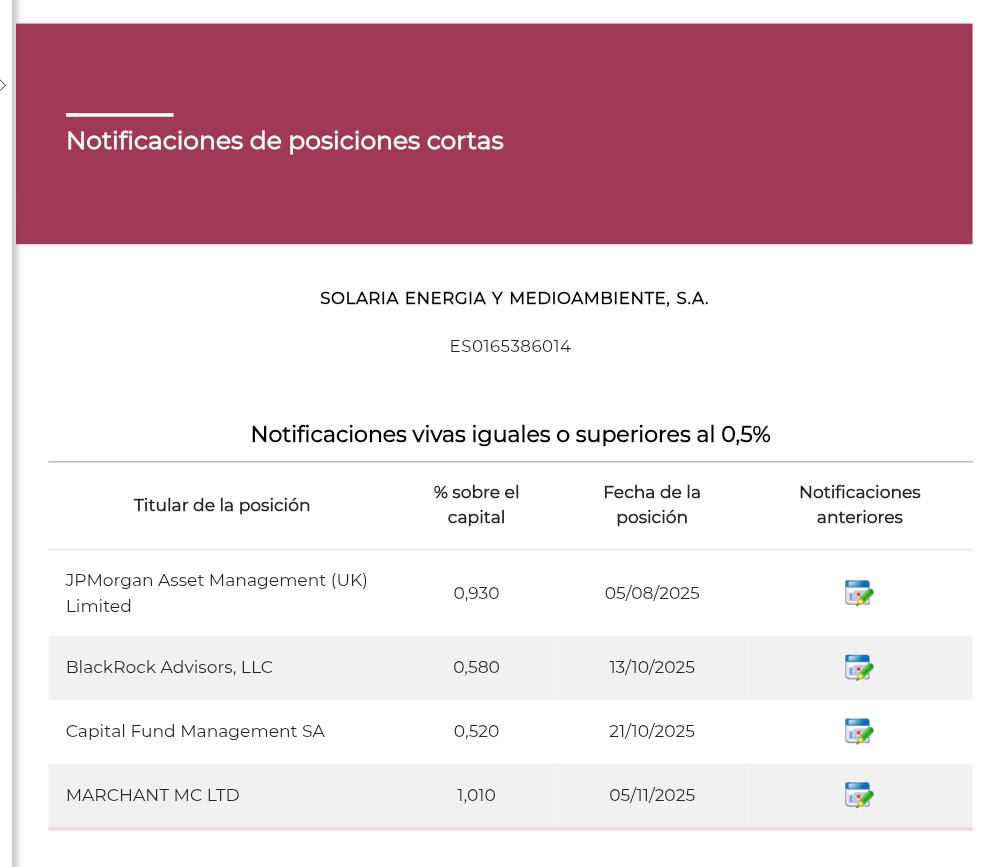Select the 'Notificaciones de posiciones cortas' banner title

[x=285, y=141]
